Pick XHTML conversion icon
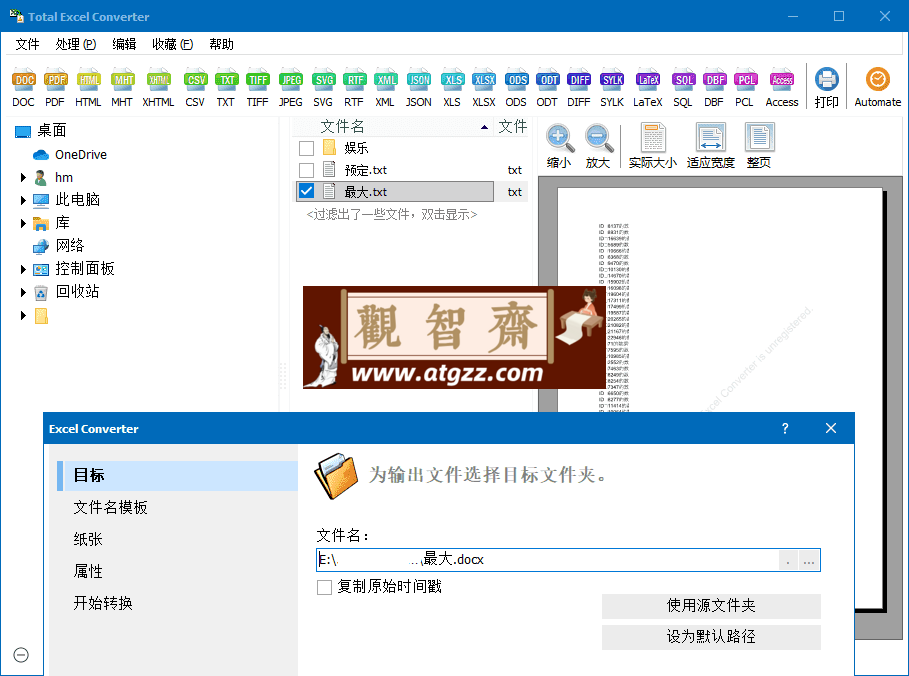909x676 pixels. (158, 80)
